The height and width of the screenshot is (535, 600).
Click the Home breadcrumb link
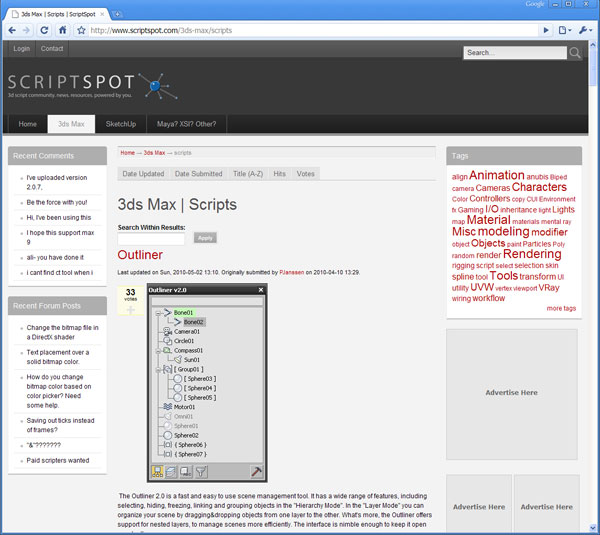click(x=127, y=153)
